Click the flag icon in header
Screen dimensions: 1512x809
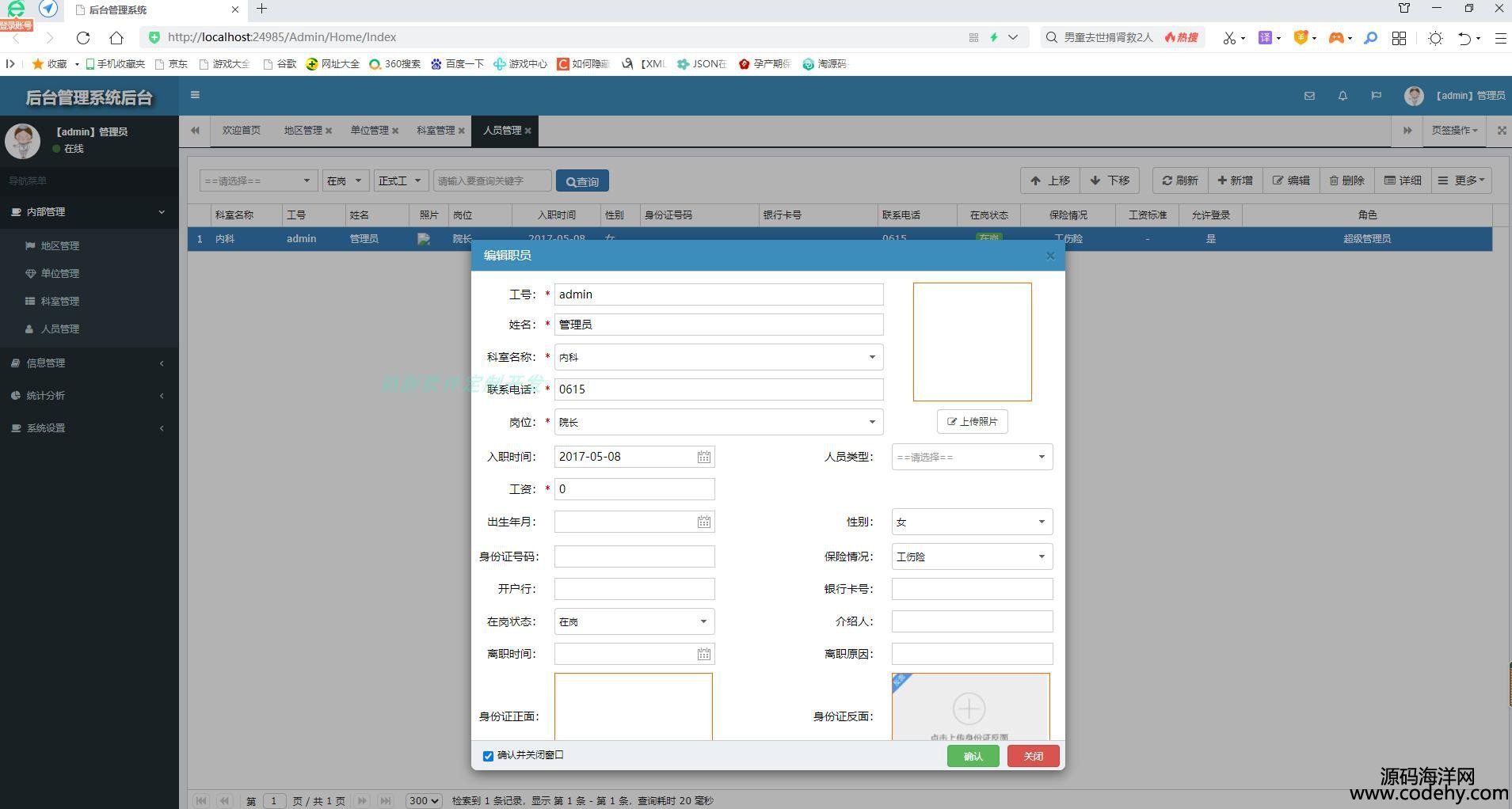(x=1376, y=96)
